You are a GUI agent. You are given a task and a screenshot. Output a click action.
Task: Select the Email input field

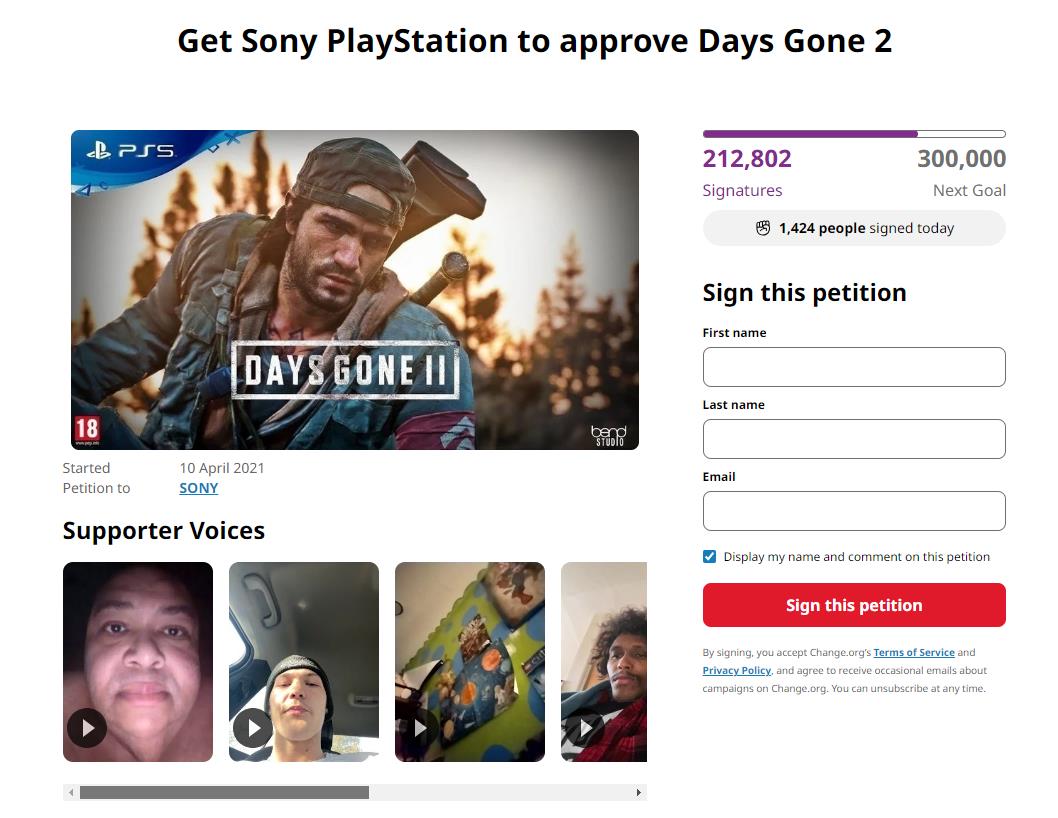(854, 511)
